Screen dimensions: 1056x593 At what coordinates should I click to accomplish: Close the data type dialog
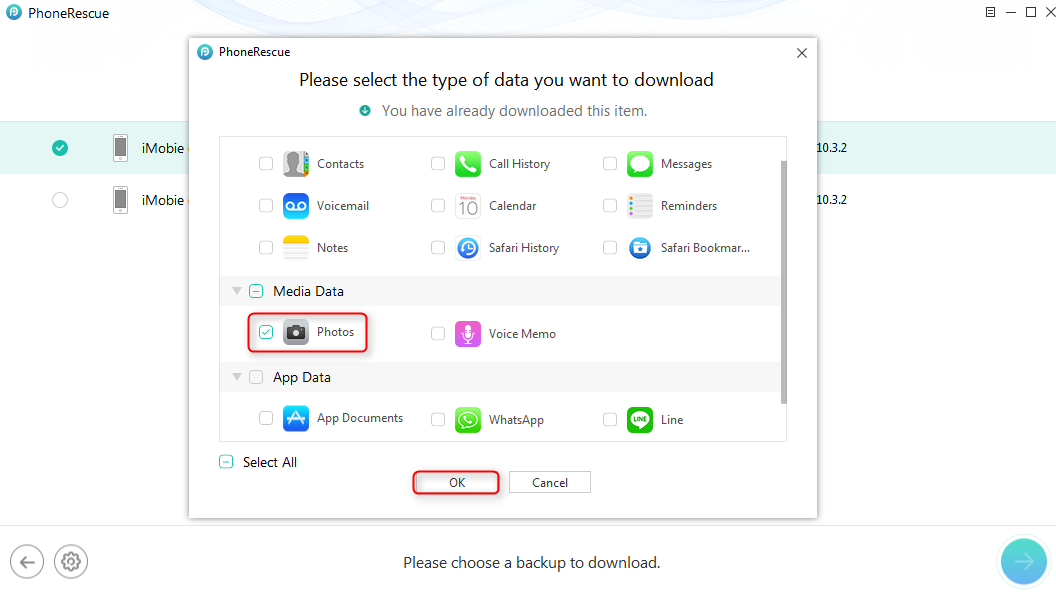coord(801,53)
